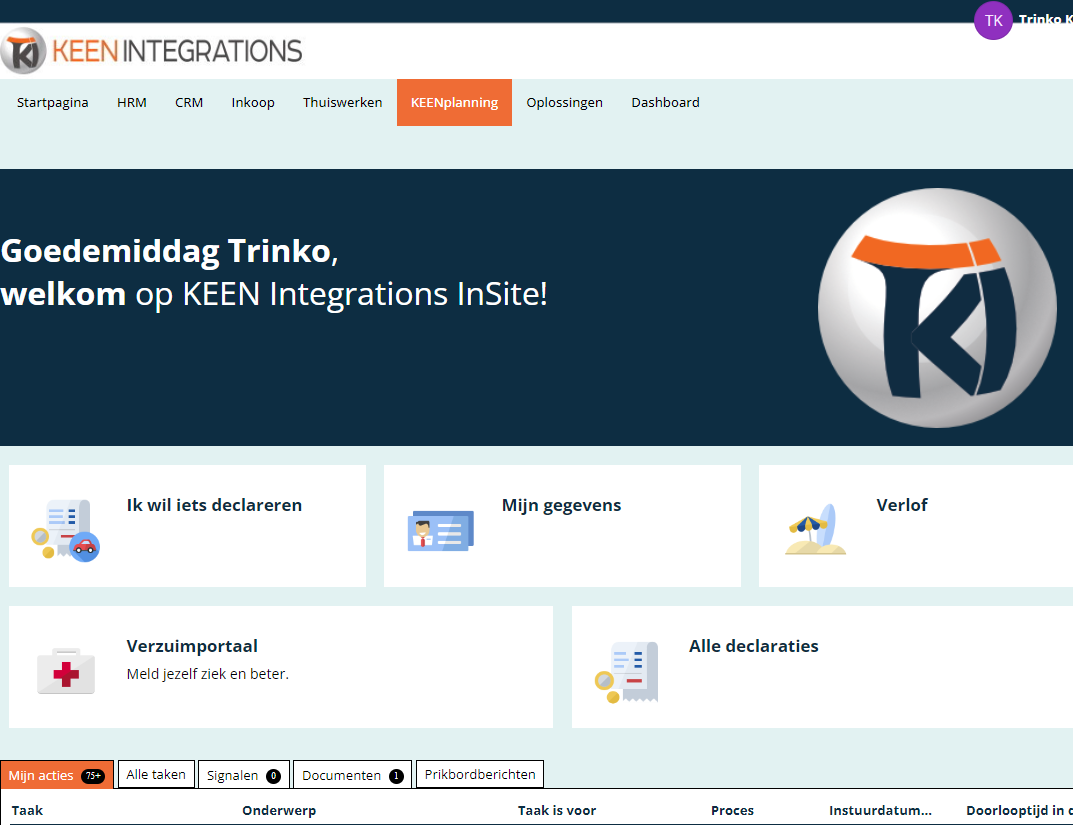Image resolution: width=1073 pixels, height=825 pixels.
Task: Open the Dashboard menu item
Action: (x=665, y=103)
